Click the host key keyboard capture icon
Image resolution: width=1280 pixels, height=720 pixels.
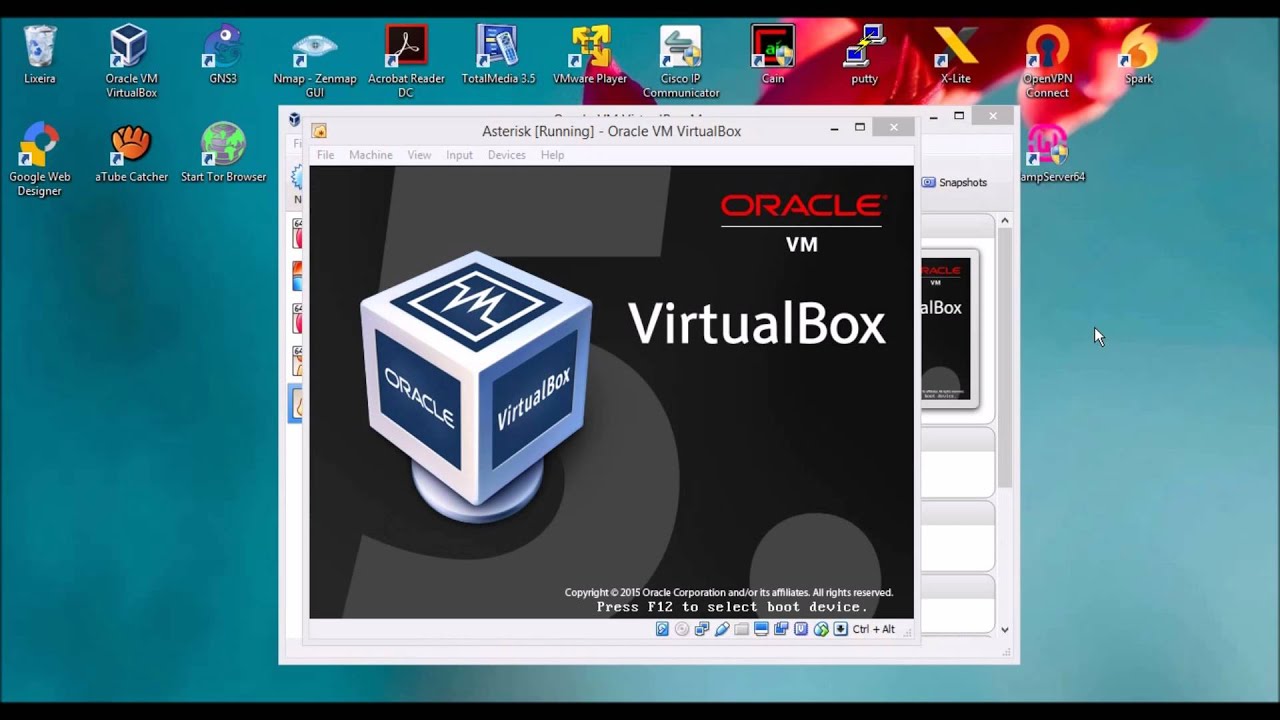tap(840, 629)
